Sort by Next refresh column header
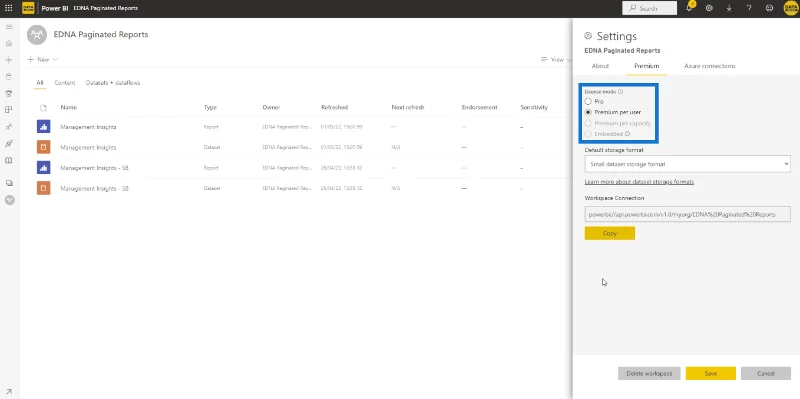800x399 pixels. [408, 108]
